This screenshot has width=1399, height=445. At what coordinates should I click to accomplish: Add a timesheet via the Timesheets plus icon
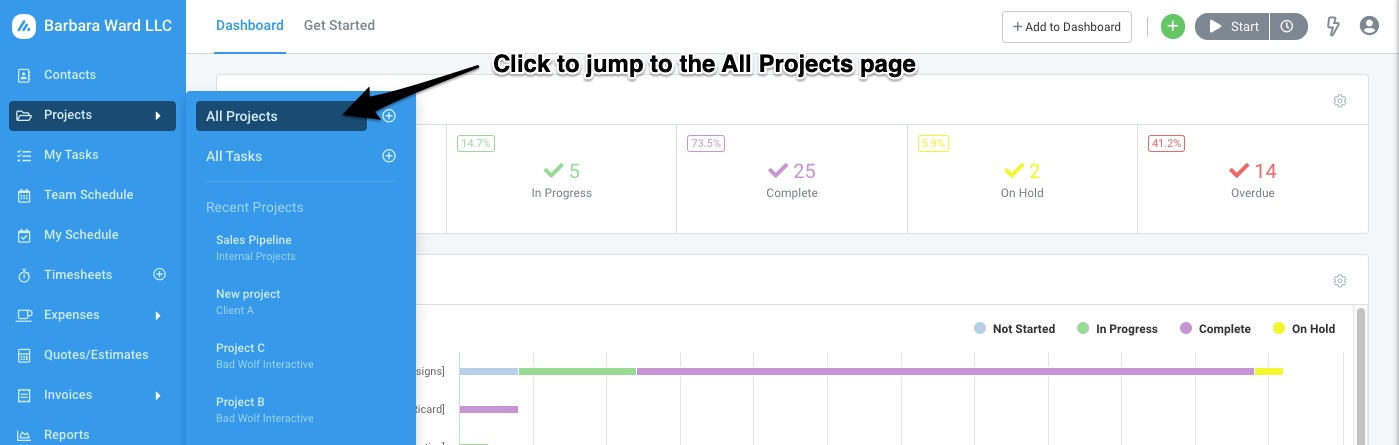click(x=159, y=274)
